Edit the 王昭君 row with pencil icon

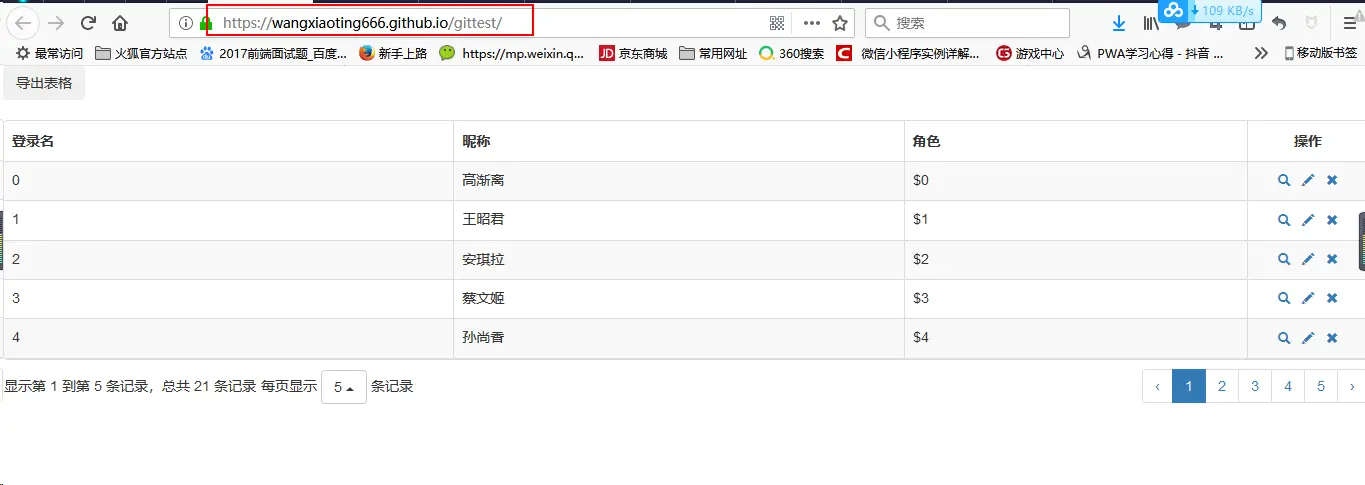coord(1308,220)
